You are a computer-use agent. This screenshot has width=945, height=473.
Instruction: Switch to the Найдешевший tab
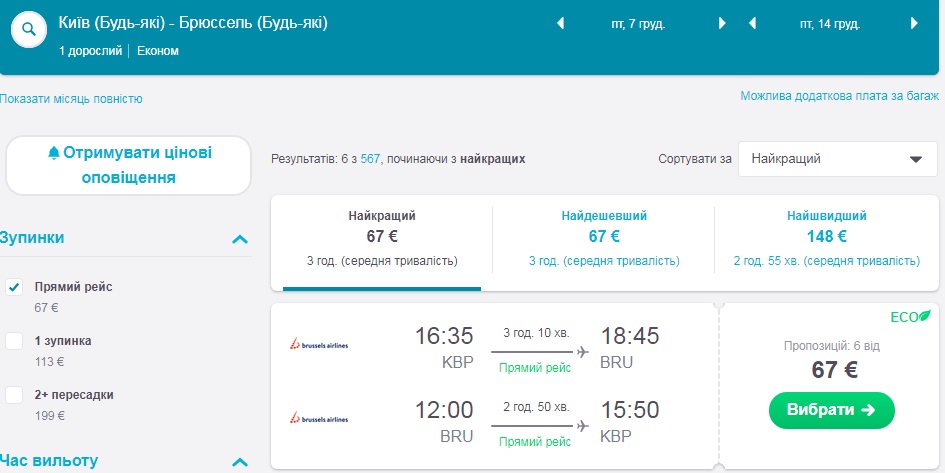pyautogui.click(x=603, y=238)
